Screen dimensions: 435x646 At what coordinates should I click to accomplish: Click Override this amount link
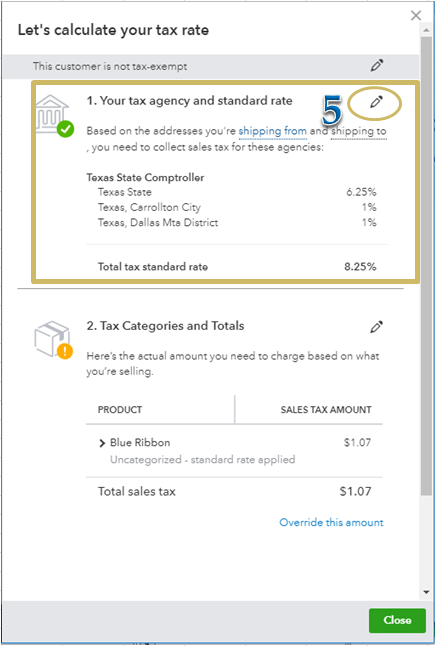tap(331, 522)
